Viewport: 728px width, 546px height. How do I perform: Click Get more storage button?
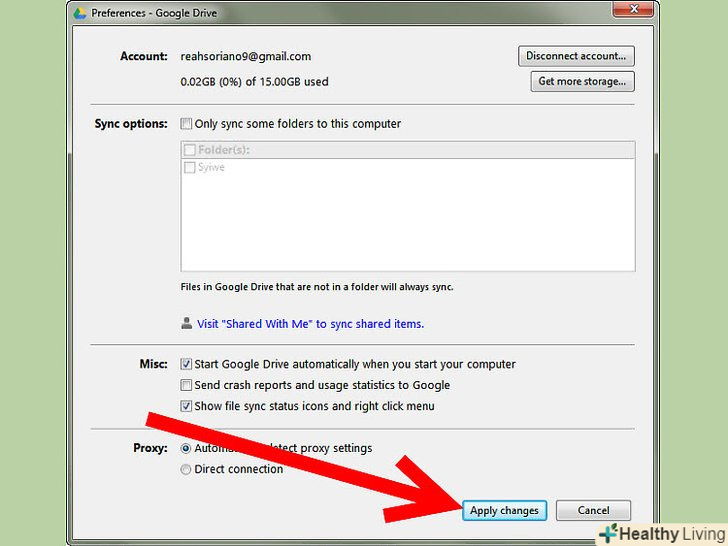point(582,81)
